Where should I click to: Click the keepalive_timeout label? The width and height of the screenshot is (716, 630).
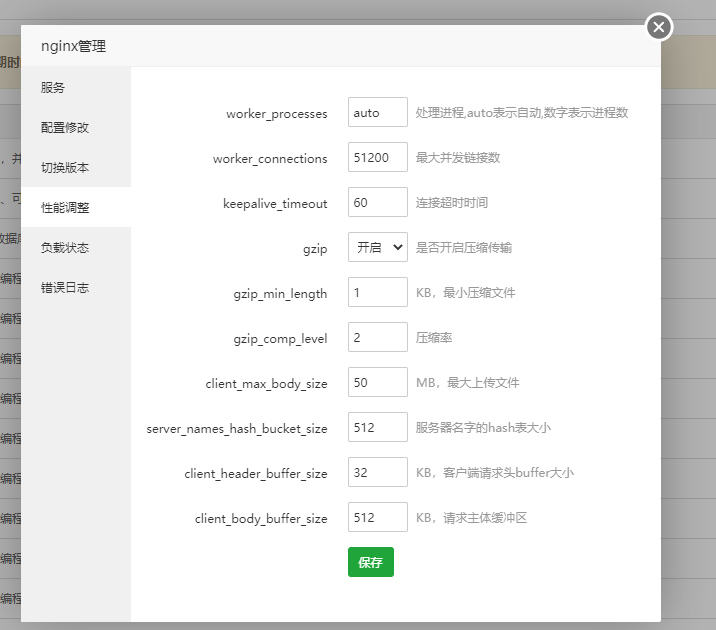[x=275, y=203]
